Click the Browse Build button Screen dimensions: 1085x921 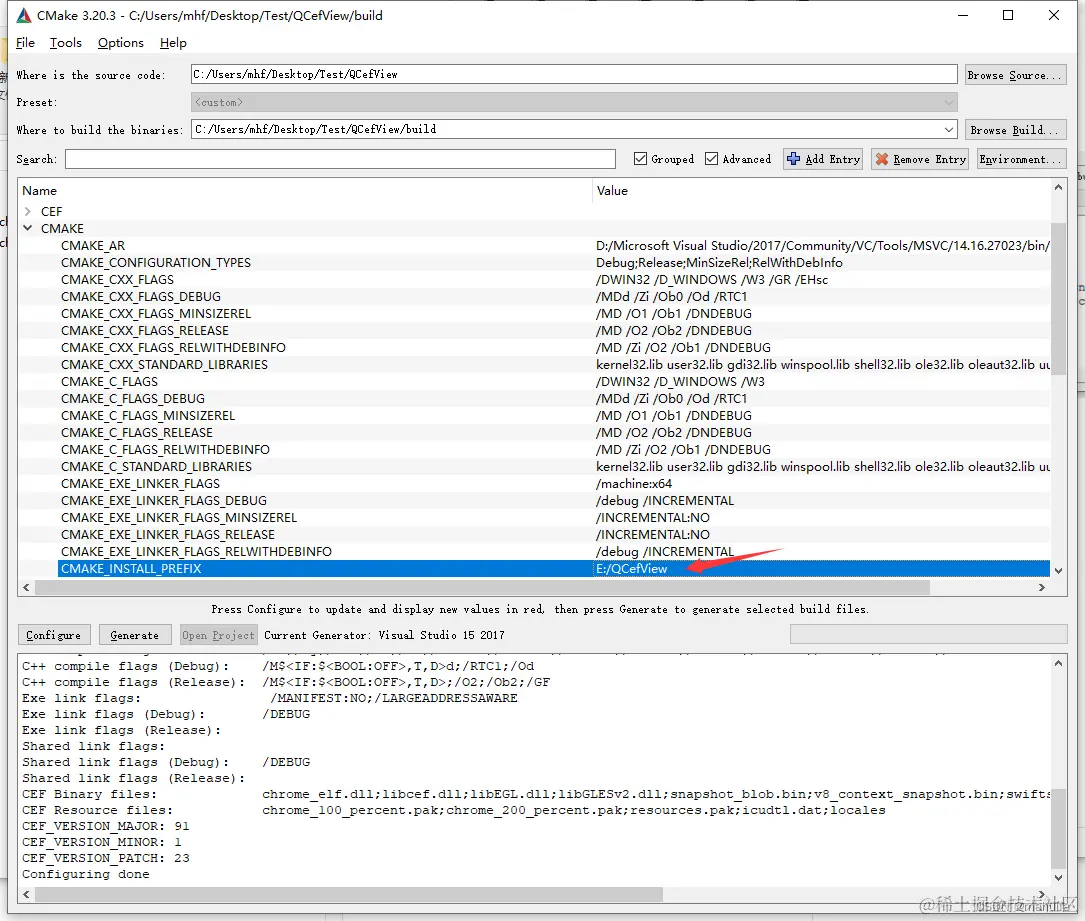pos(1015,129)
